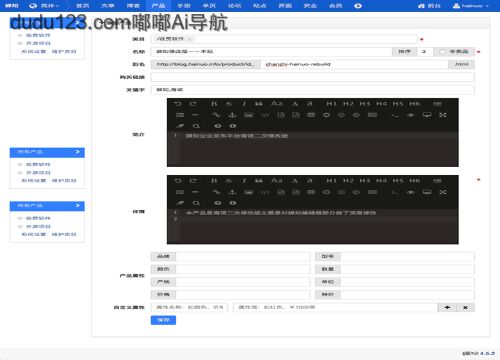
Task: Click the undo arrow in the upper editor toolbar
Action: (178, 104)
